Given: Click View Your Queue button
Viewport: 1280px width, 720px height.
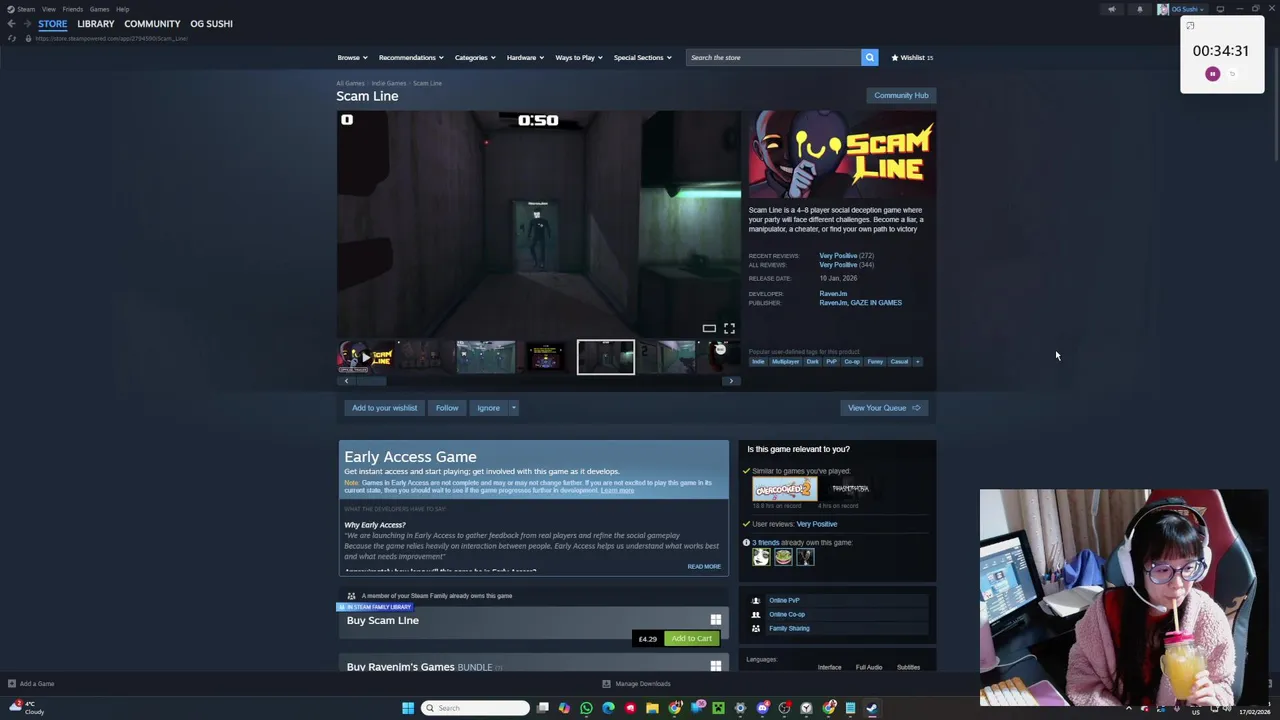Looking at the screenshot, I should coord(884,408).
